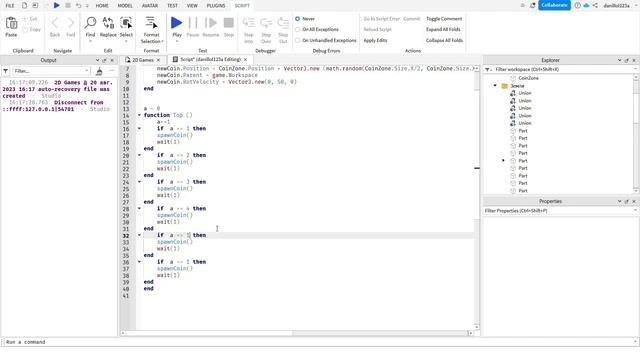The height and width of the screenshot is (360, 640).
Task: Click the Format Selection icon
Action: (151, 23)
